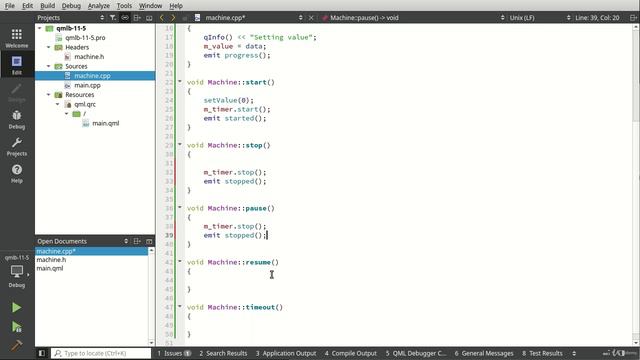The width and height of the screenshot is (640, 360).
Task: Select main.cpp under Sources
Action: (x=87, y=85)
